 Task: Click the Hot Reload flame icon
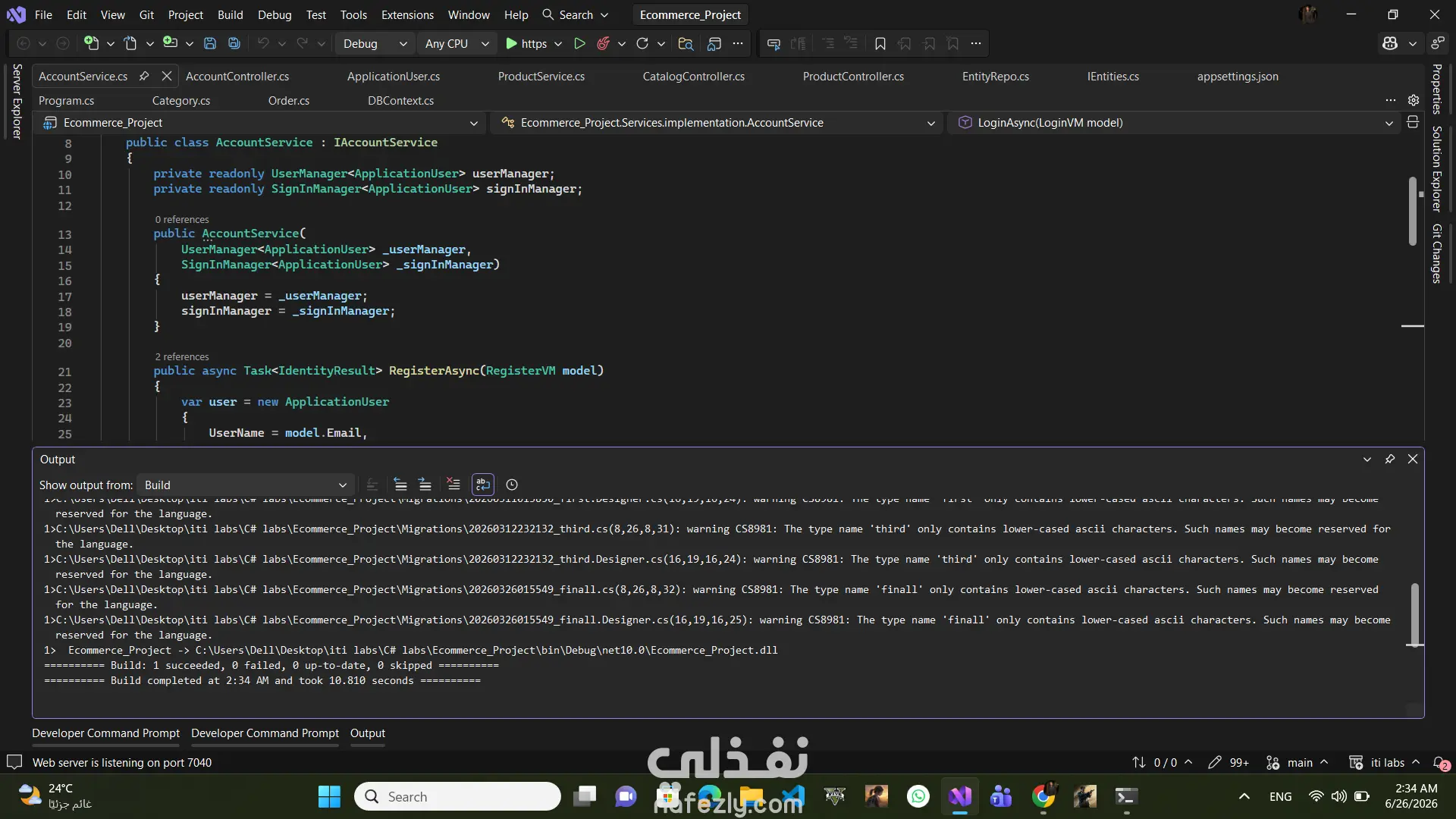click(x=603, y=43)
